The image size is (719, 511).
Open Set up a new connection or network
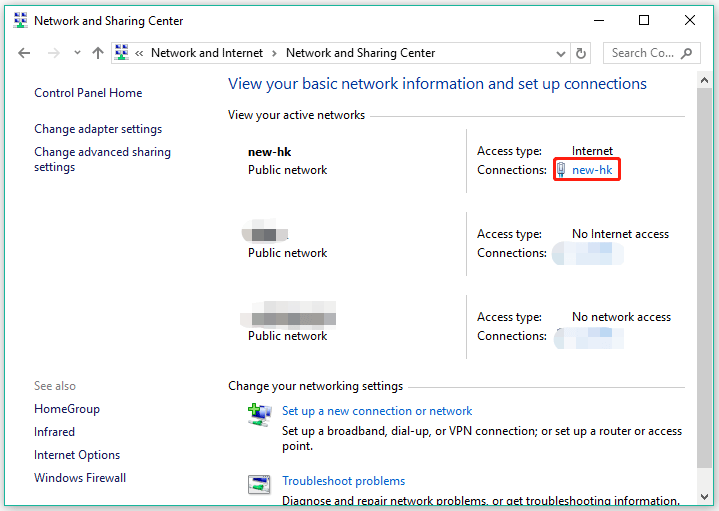tap(377, 411)
